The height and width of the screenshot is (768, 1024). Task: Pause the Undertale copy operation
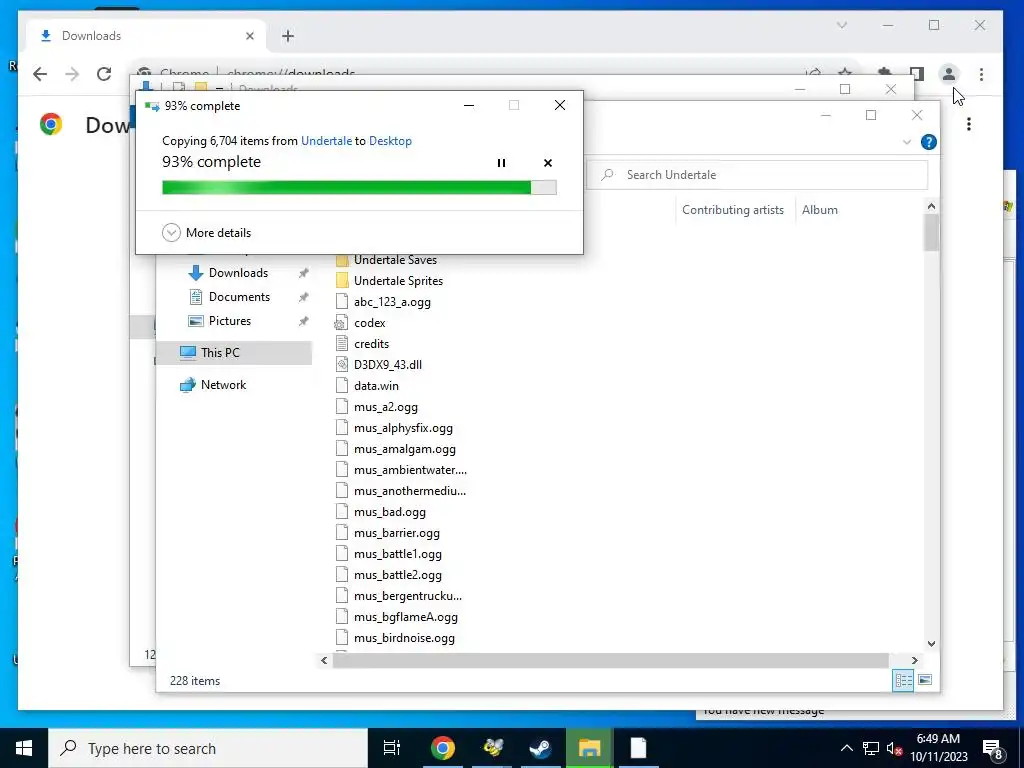tap(501, 163)
